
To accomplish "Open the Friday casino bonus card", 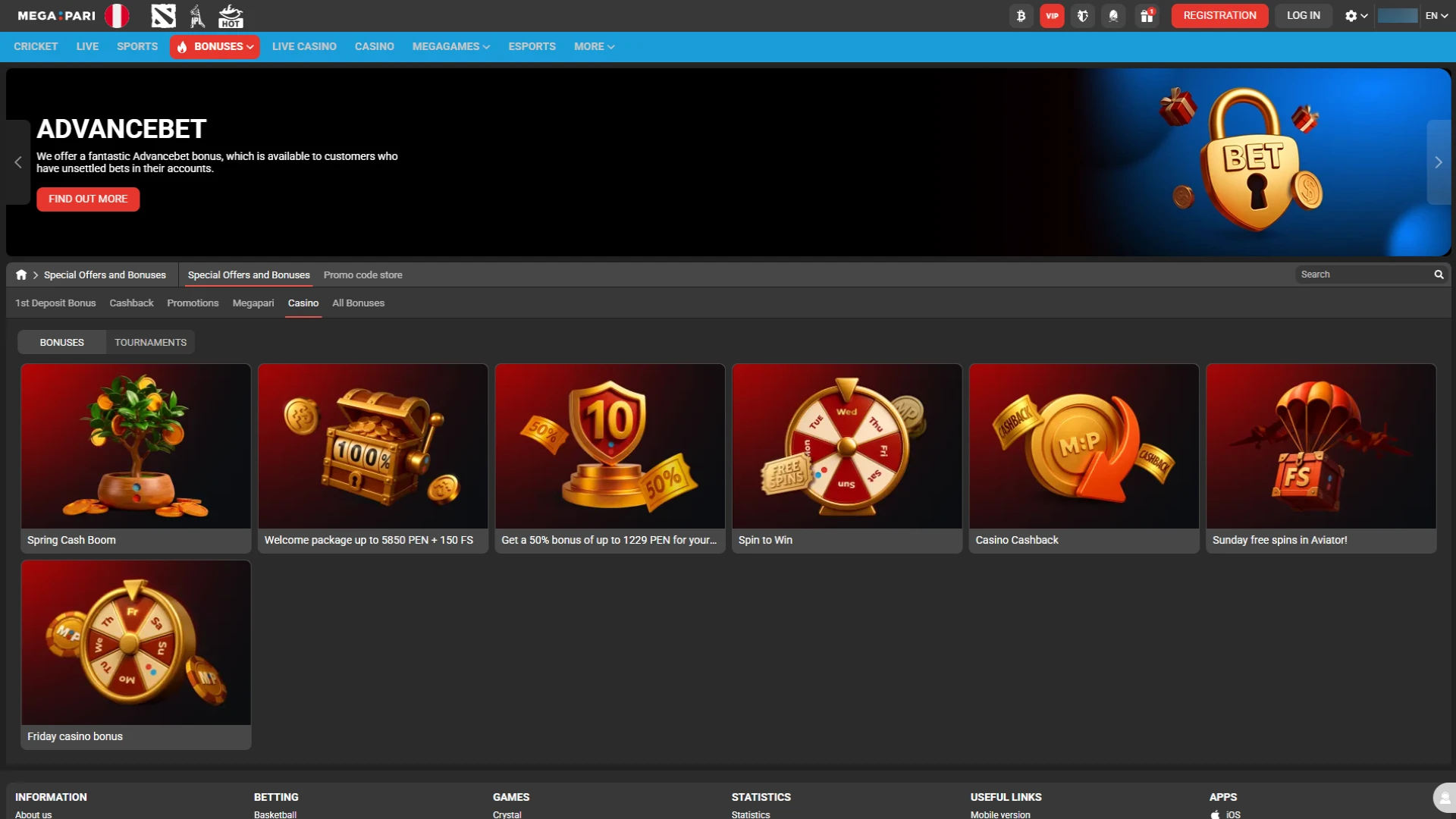I will point(136,655).
